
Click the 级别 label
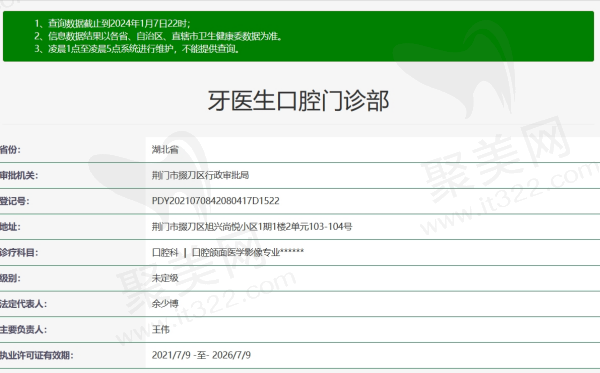point(10,278)
